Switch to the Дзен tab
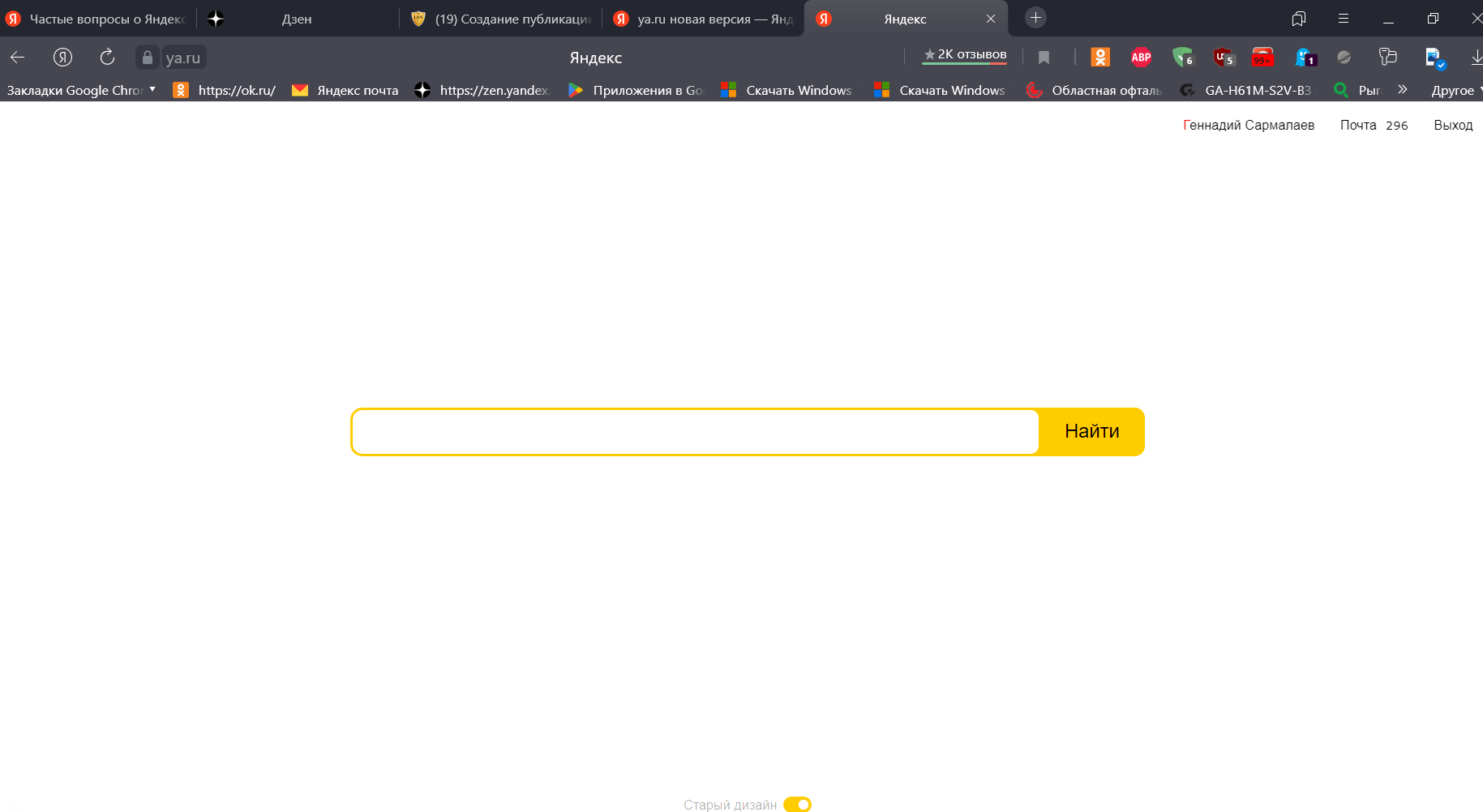The height and width of the screenshot is (812, 1483). pyautogui.click(x=297, y=19)
